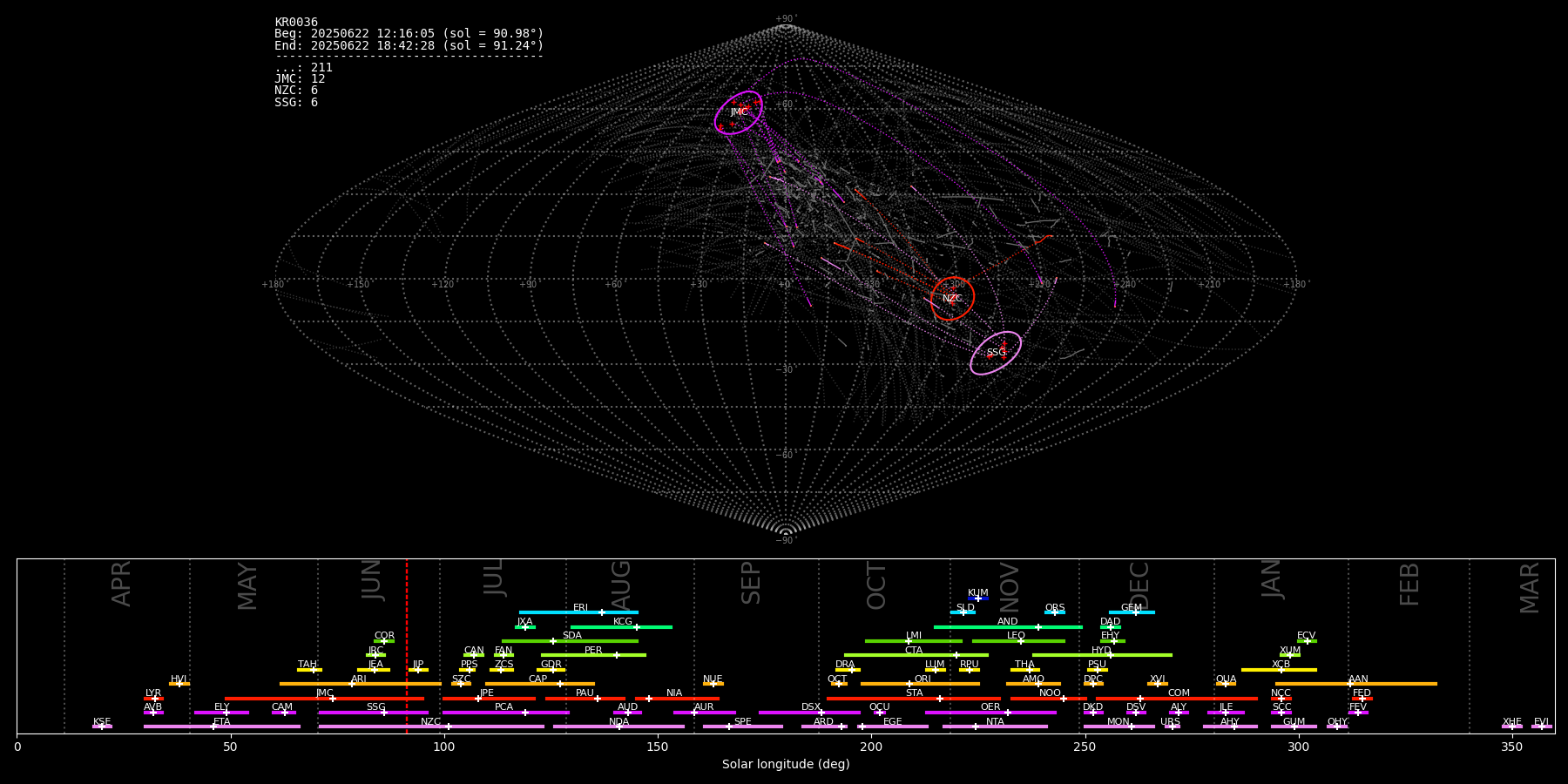Click the −90 south pole label
The width and height of the screenshot is (1568, 784).
click(x=785, y=541)
